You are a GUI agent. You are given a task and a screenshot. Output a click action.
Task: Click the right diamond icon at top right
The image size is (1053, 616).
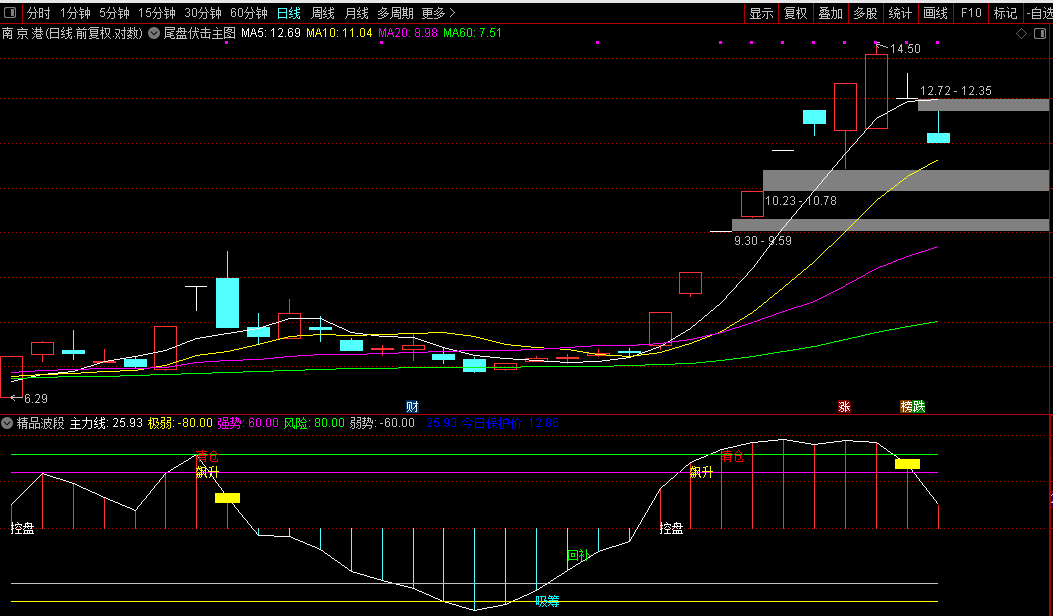(1041, 33)
